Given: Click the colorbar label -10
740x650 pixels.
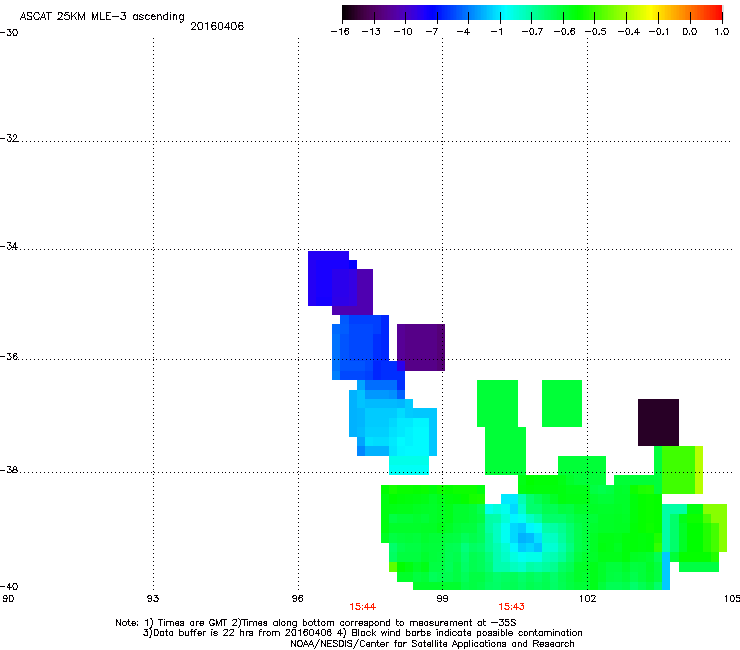Looking at the screenshot, I should pyautogui.click(x=403, y=32).
